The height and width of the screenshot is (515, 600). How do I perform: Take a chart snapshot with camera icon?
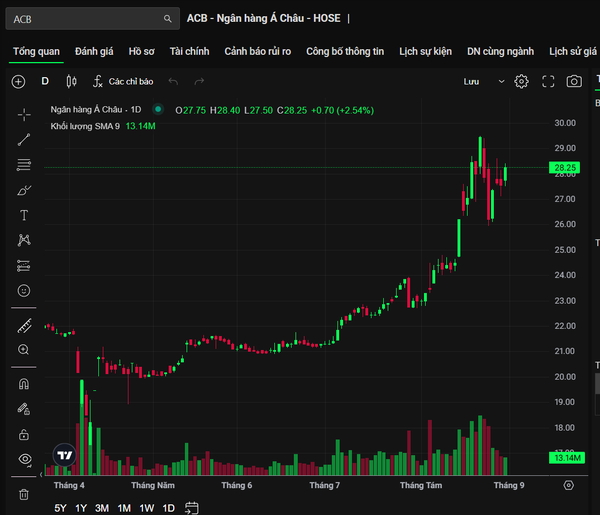574,81
